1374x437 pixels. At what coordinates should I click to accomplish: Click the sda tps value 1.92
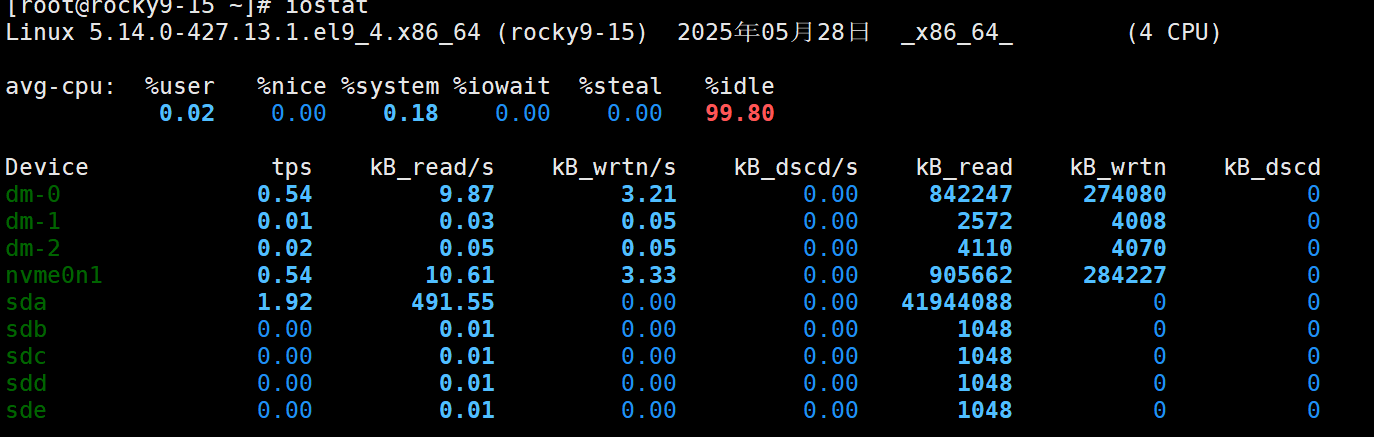[x=285, y=302]
